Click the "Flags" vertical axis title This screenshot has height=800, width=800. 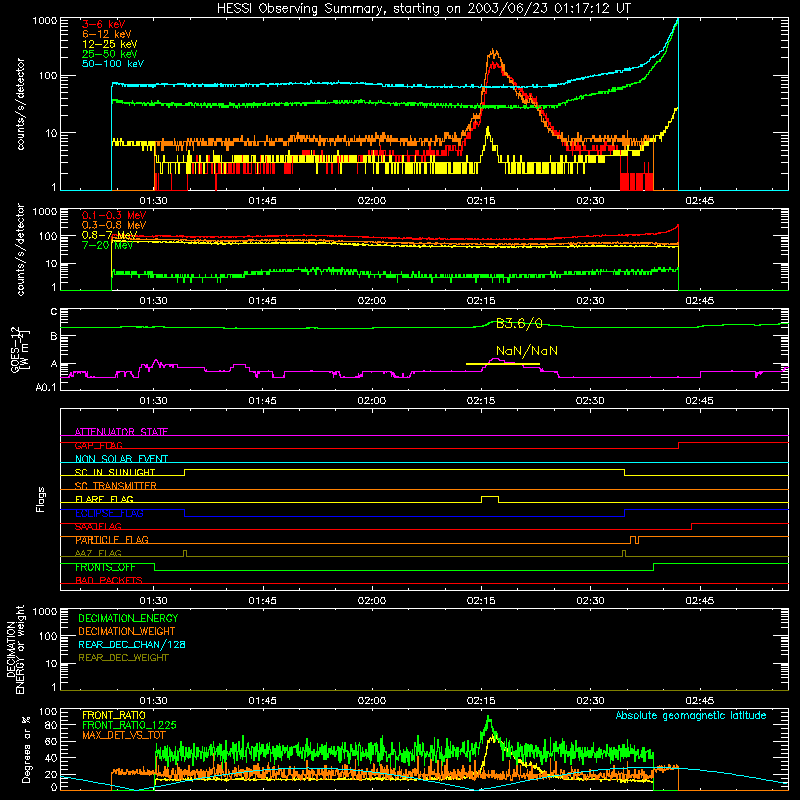click(41, 499)
